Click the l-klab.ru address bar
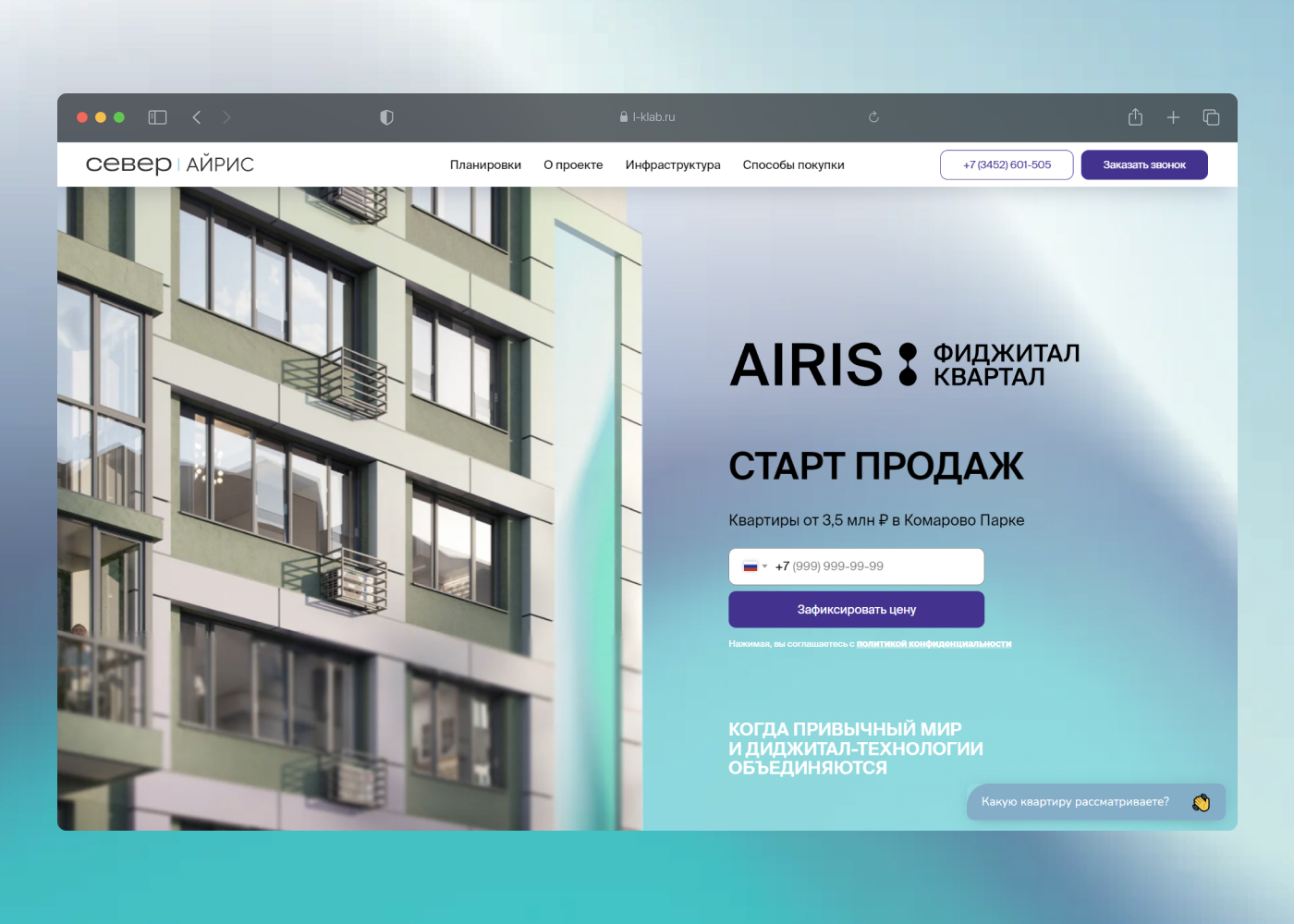The height and width of the screenshot is (924, 1294). coord(647,117)
